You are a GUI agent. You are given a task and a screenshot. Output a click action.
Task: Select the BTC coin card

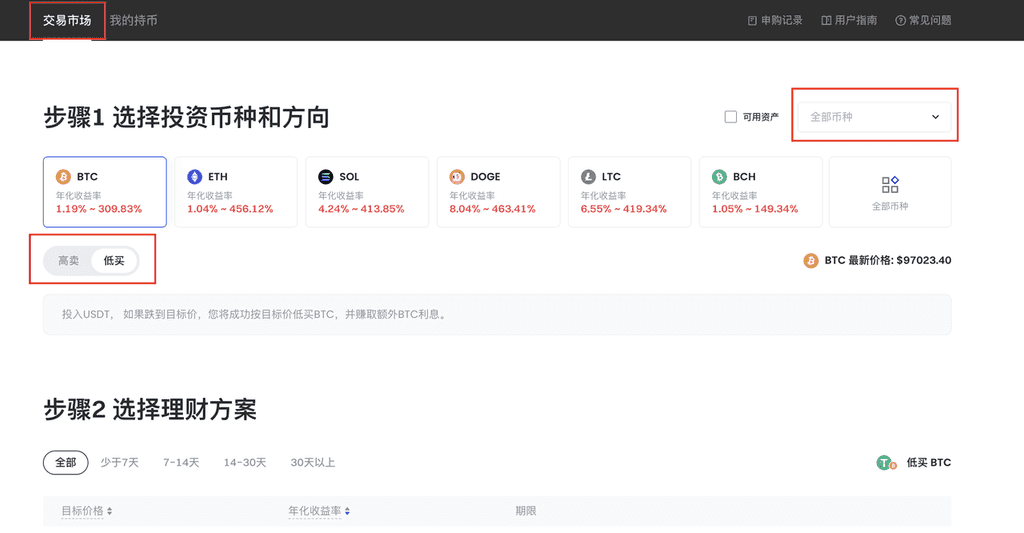[x=105, y=192]
